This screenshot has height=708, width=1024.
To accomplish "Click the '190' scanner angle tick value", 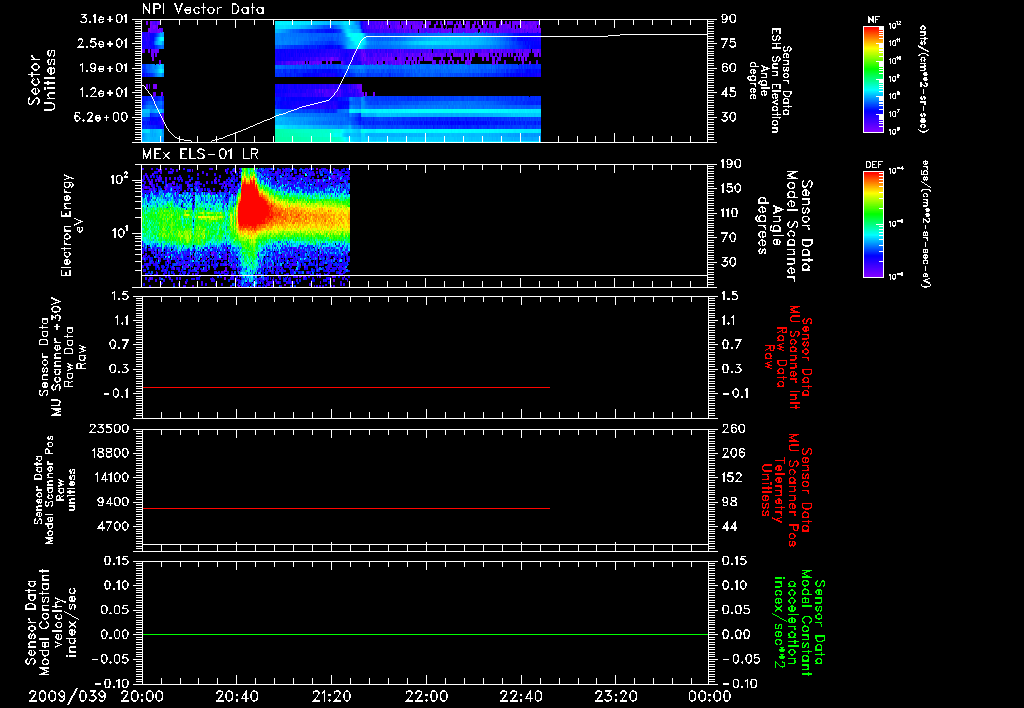I will click(731, 163).
